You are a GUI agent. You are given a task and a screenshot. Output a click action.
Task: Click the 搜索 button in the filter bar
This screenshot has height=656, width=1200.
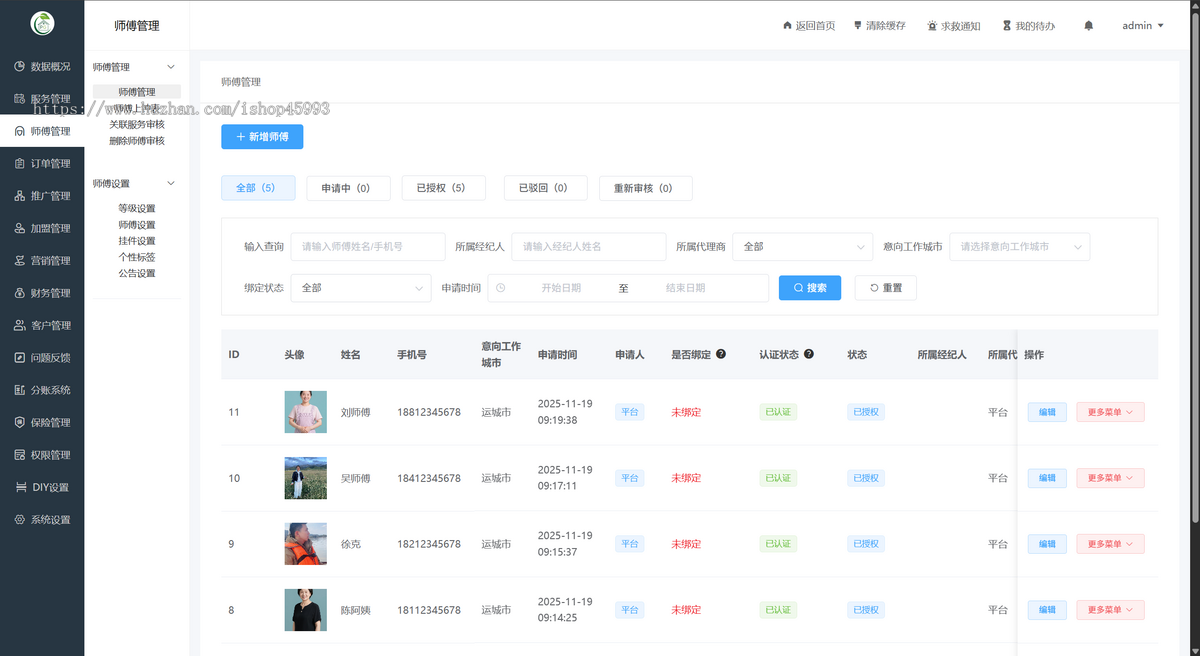tap(809, 287)
